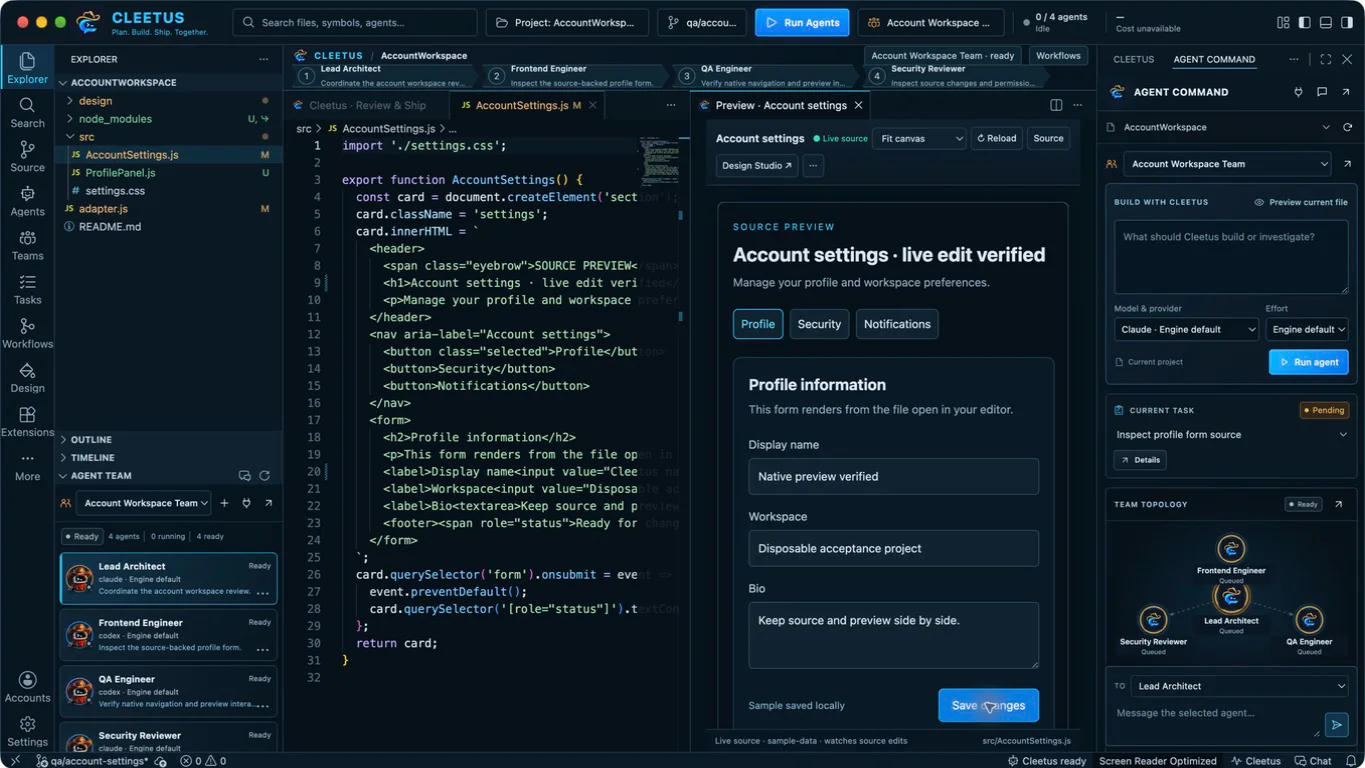This screenshot has height=768, width=1365.
Task: Click the chat bubble icon in Agent Command header
Action: click(x=1322, y=92)
